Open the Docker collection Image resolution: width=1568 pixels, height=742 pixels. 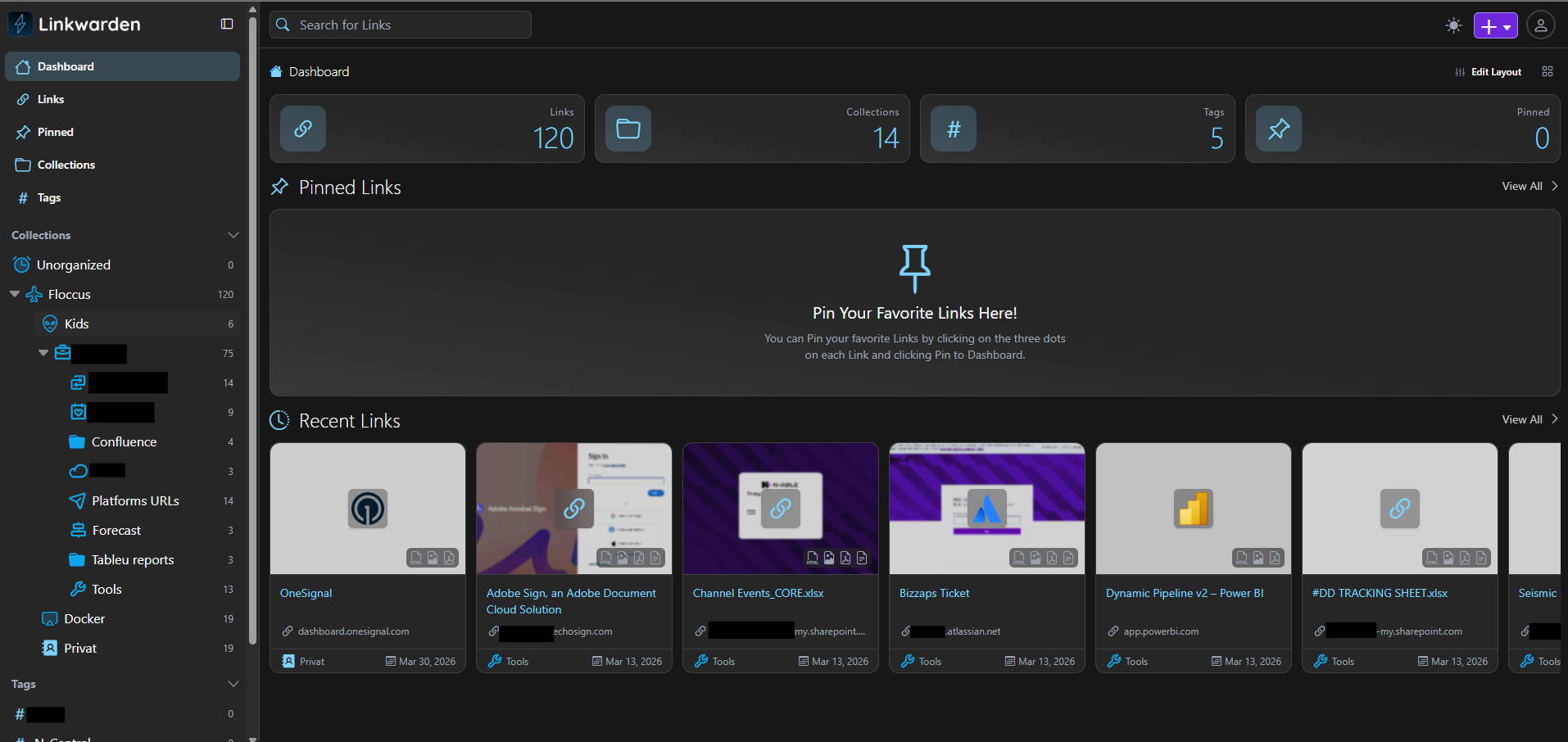tap(137, 618)
